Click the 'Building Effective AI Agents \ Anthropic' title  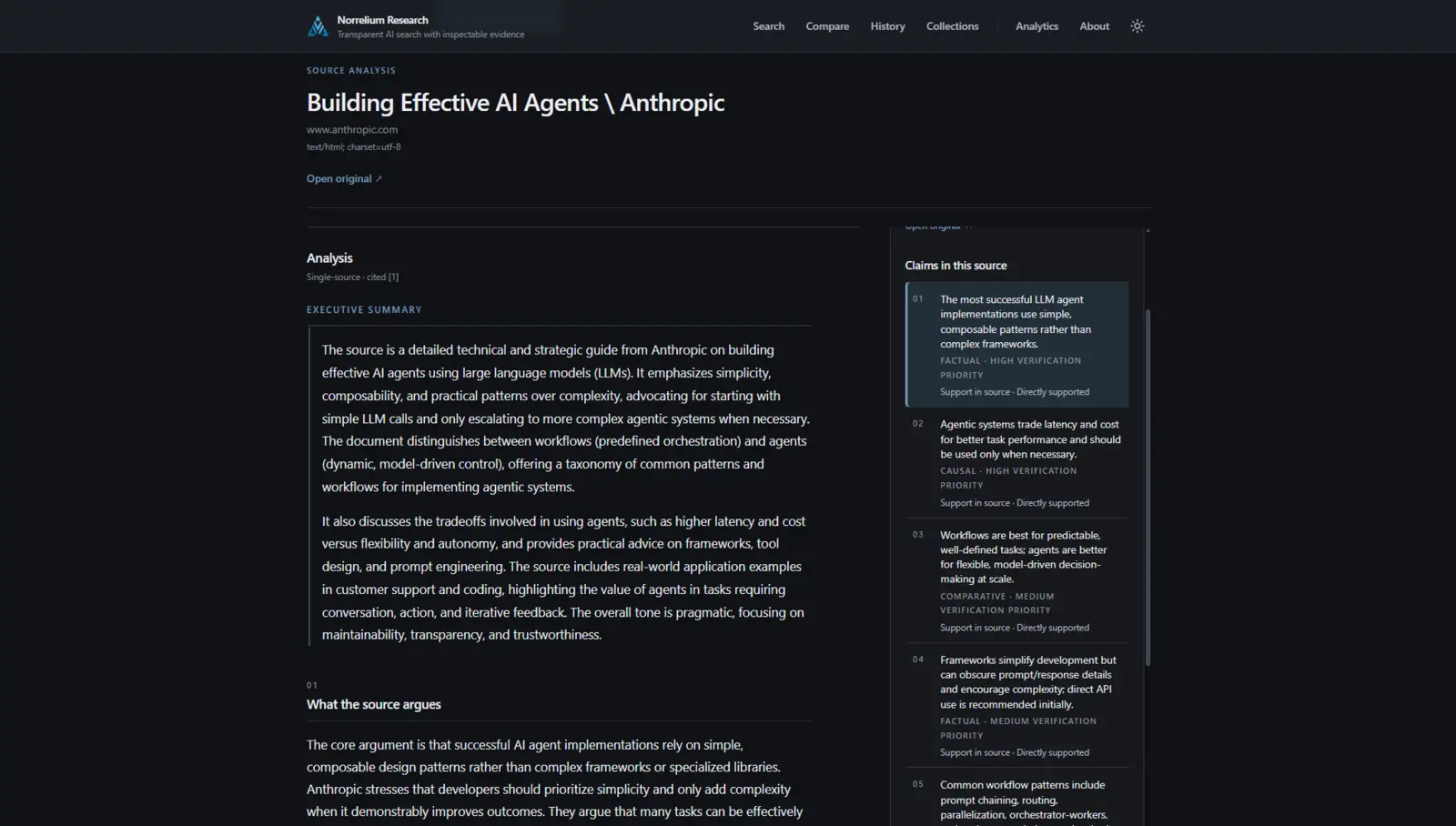(x=515, y=103)
